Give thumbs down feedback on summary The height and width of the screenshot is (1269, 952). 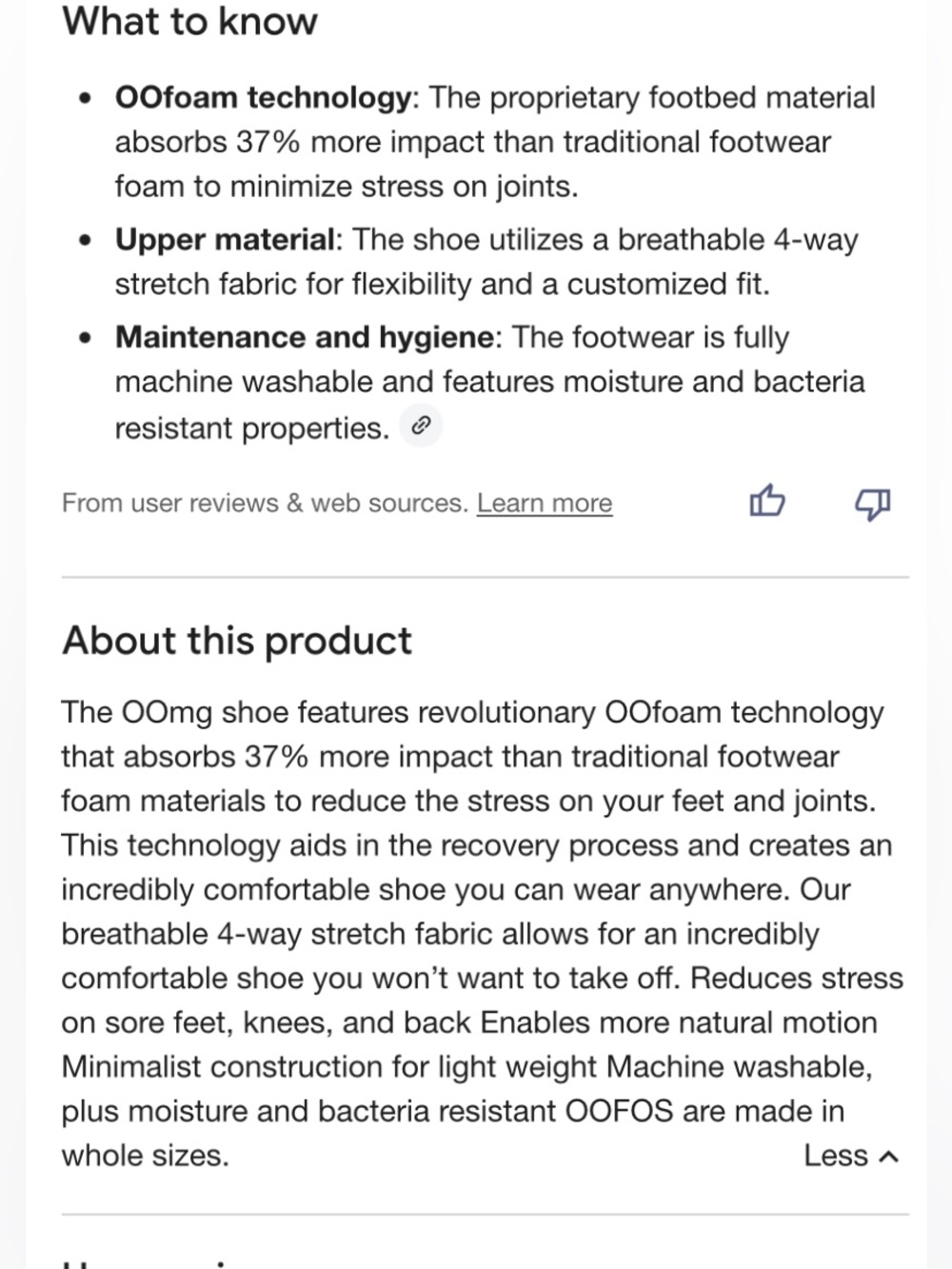872,503
